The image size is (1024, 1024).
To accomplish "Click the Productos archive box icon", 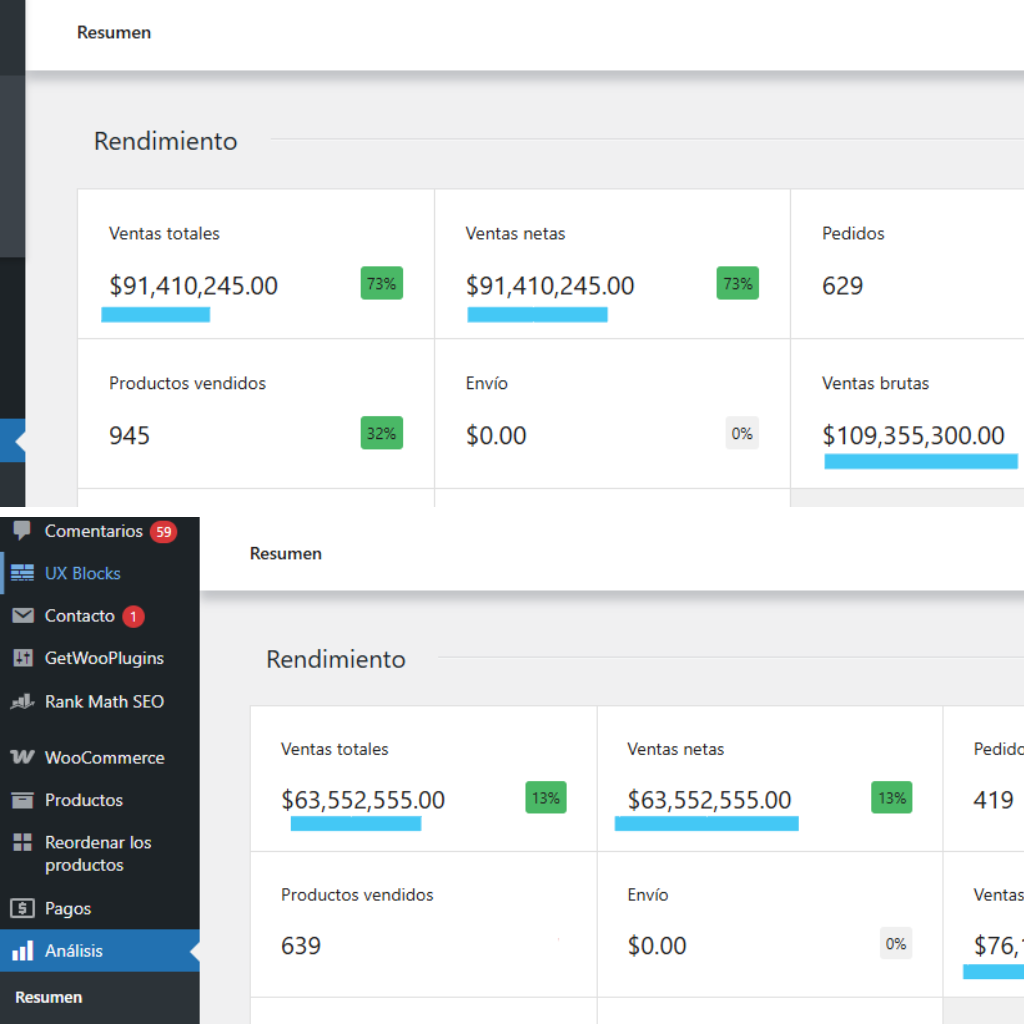I will pyautogui.click(x=22, y=800).
